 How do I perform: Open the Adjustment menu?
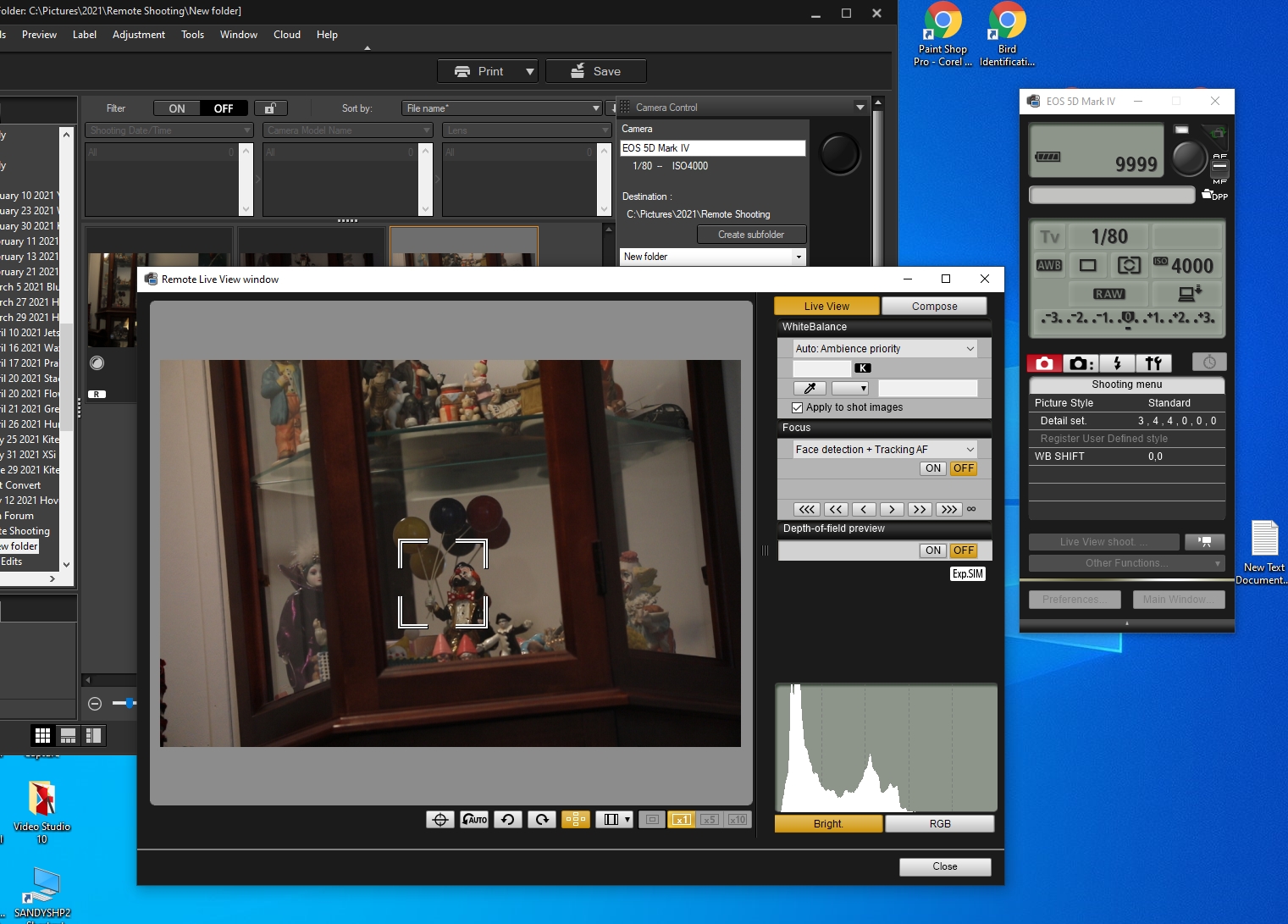click(x=139, y=35)
